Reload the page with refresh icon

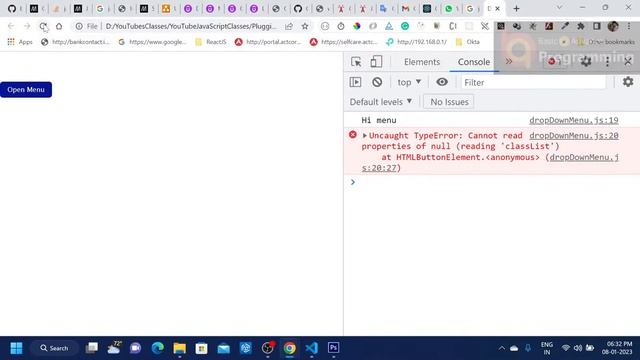(x=43, y=26)
